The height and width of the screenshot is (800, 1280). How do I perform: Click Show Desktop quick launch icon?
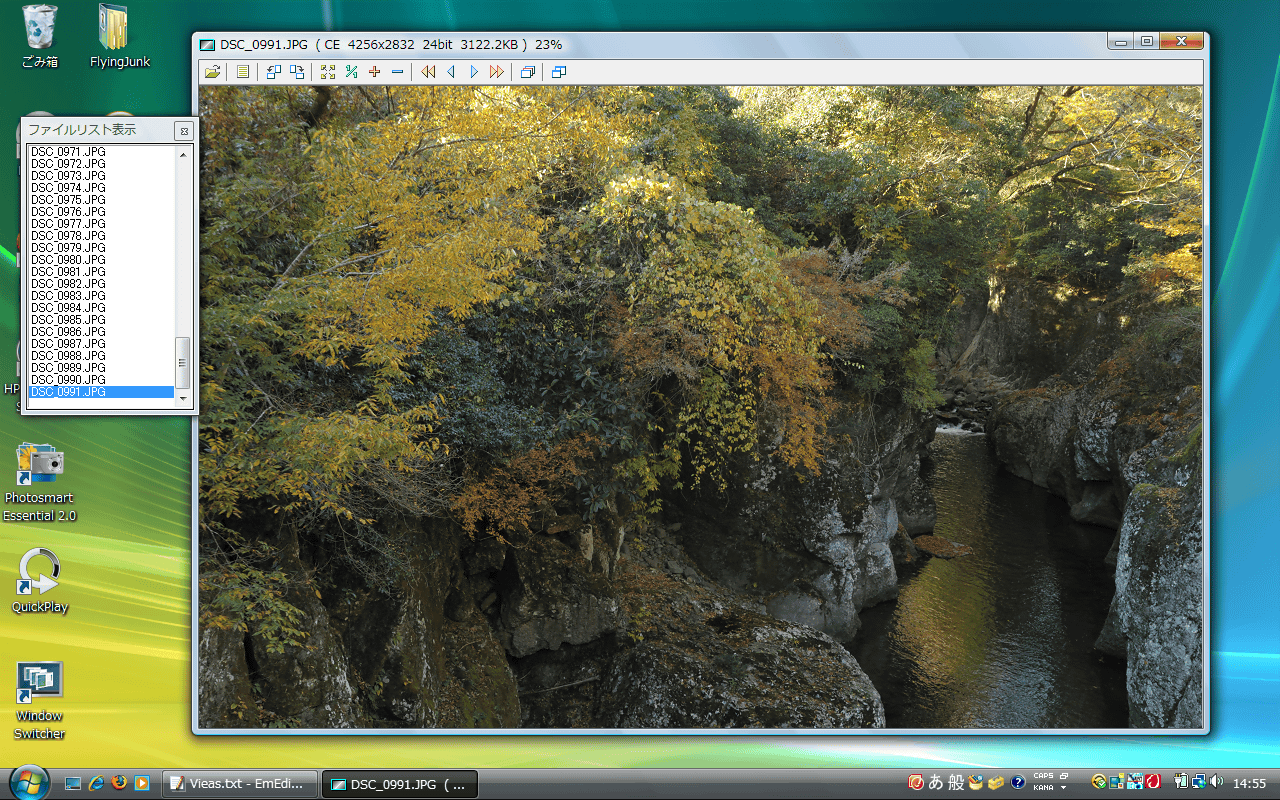[73, 783]
